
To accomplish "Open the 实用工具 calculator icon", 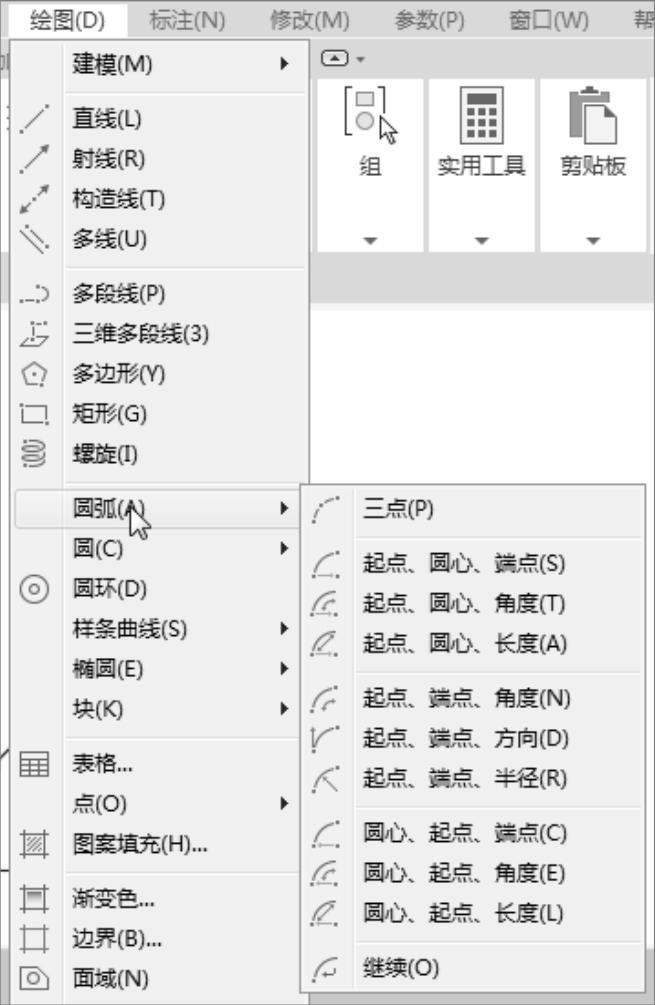I will 481,116.
